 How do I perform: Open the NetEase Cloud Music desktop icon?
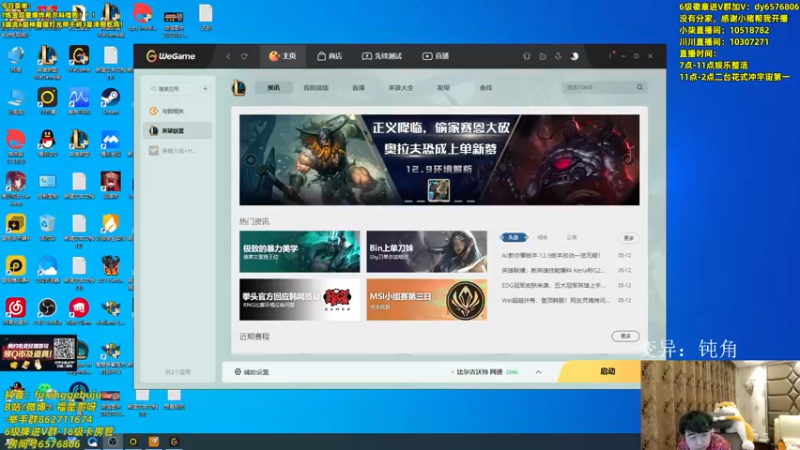16,311
